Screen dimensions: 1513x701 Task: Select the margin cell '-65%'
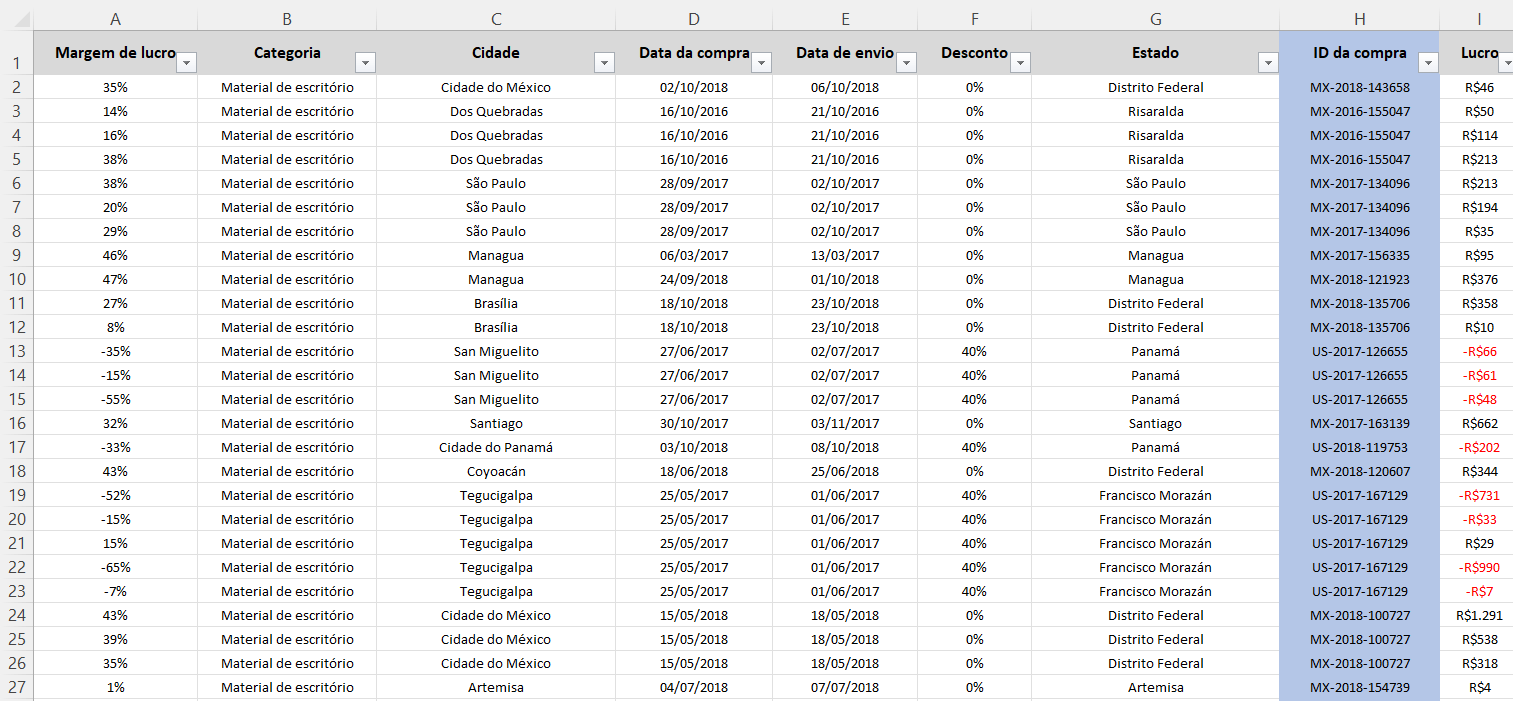(116, 567)
